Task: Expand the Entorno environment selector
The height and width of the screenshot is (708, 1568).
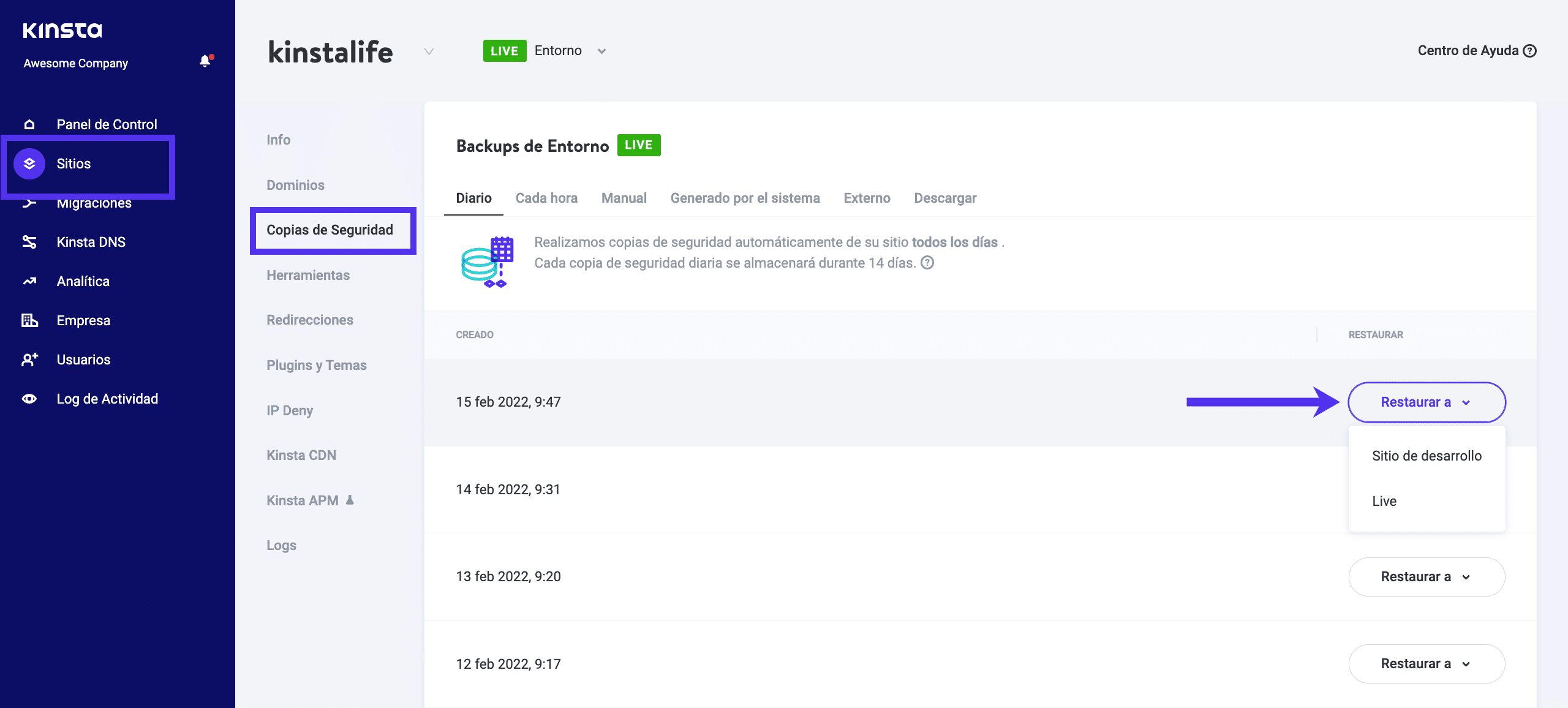Action: click(x=601, y=51)
